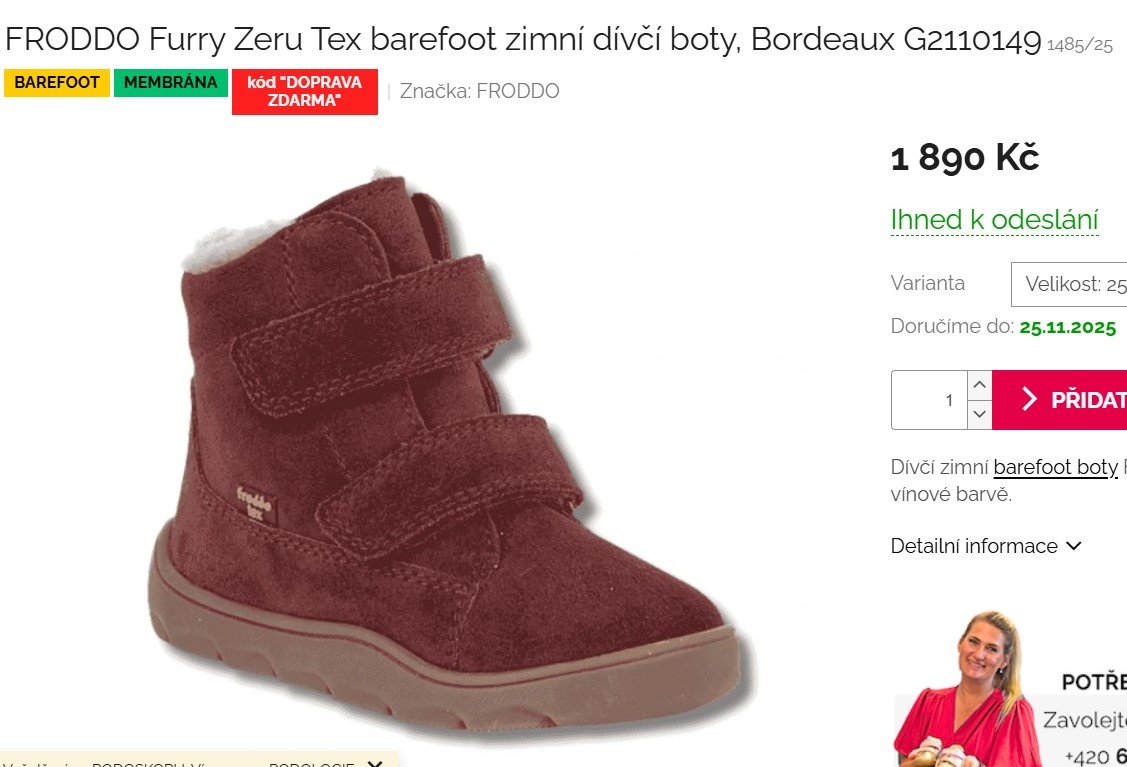Click the yellow BAREFOOT badge

tap(56, 82)
